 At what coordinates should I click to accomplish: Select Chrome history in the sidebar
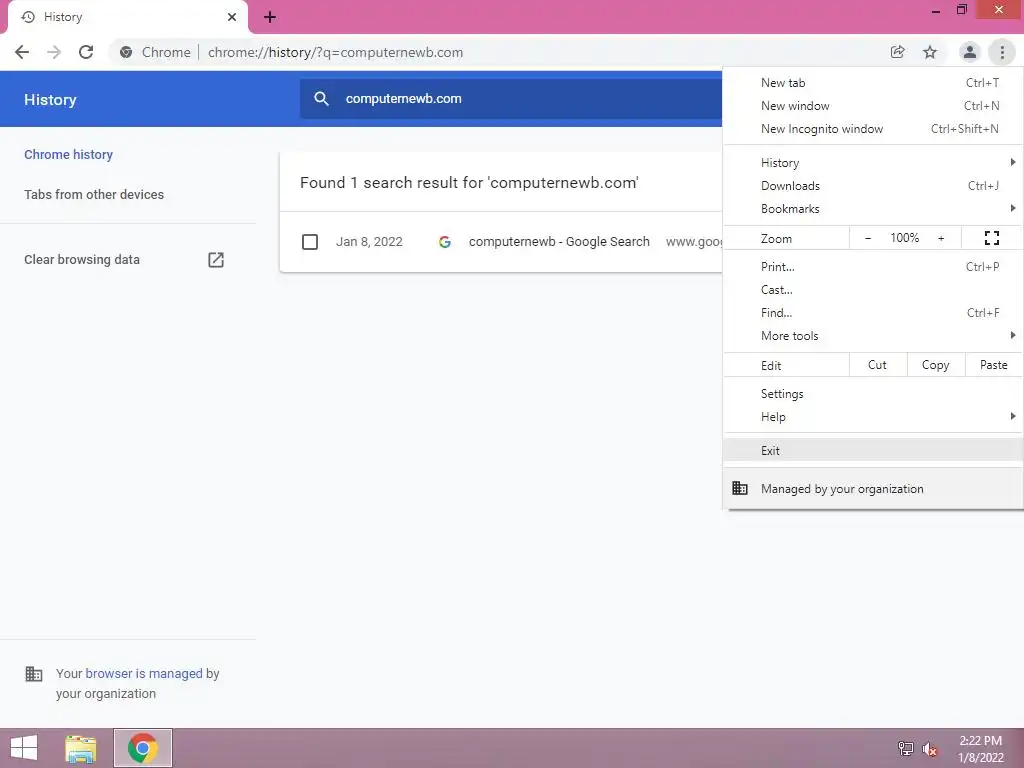(x=69, y=155)
